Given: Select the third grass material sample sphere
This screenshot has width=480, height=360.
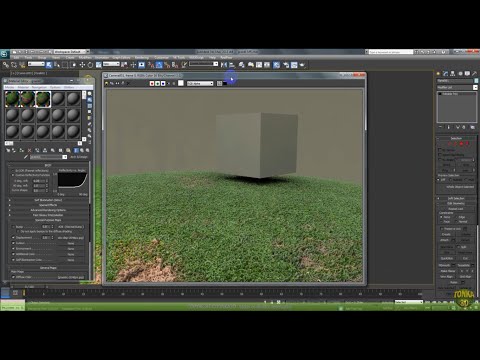Looking at the screenshot, I should click(x=43, y=99).
